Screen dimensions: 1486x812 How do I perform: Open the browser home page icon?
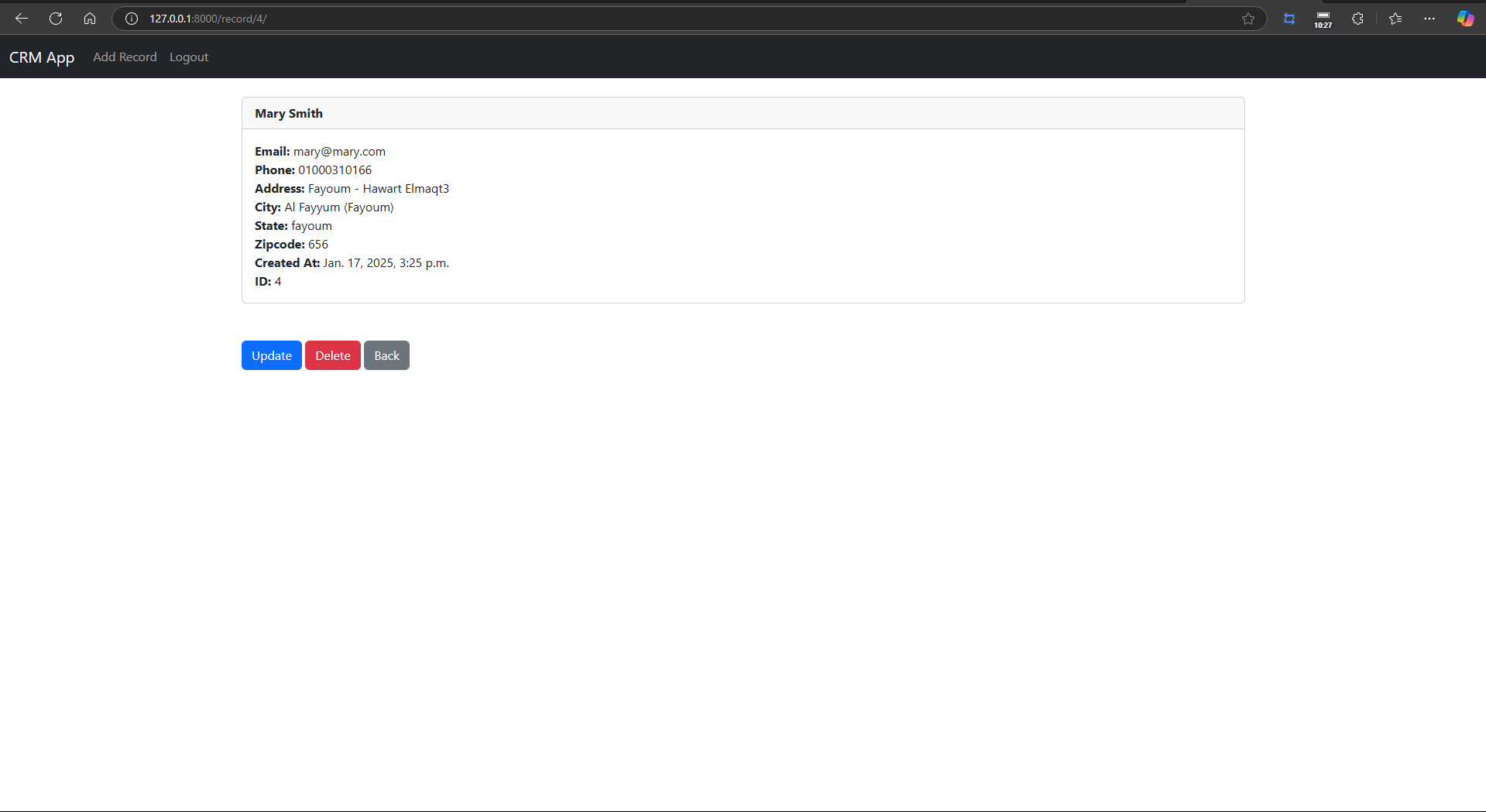[x=90, y=19]
